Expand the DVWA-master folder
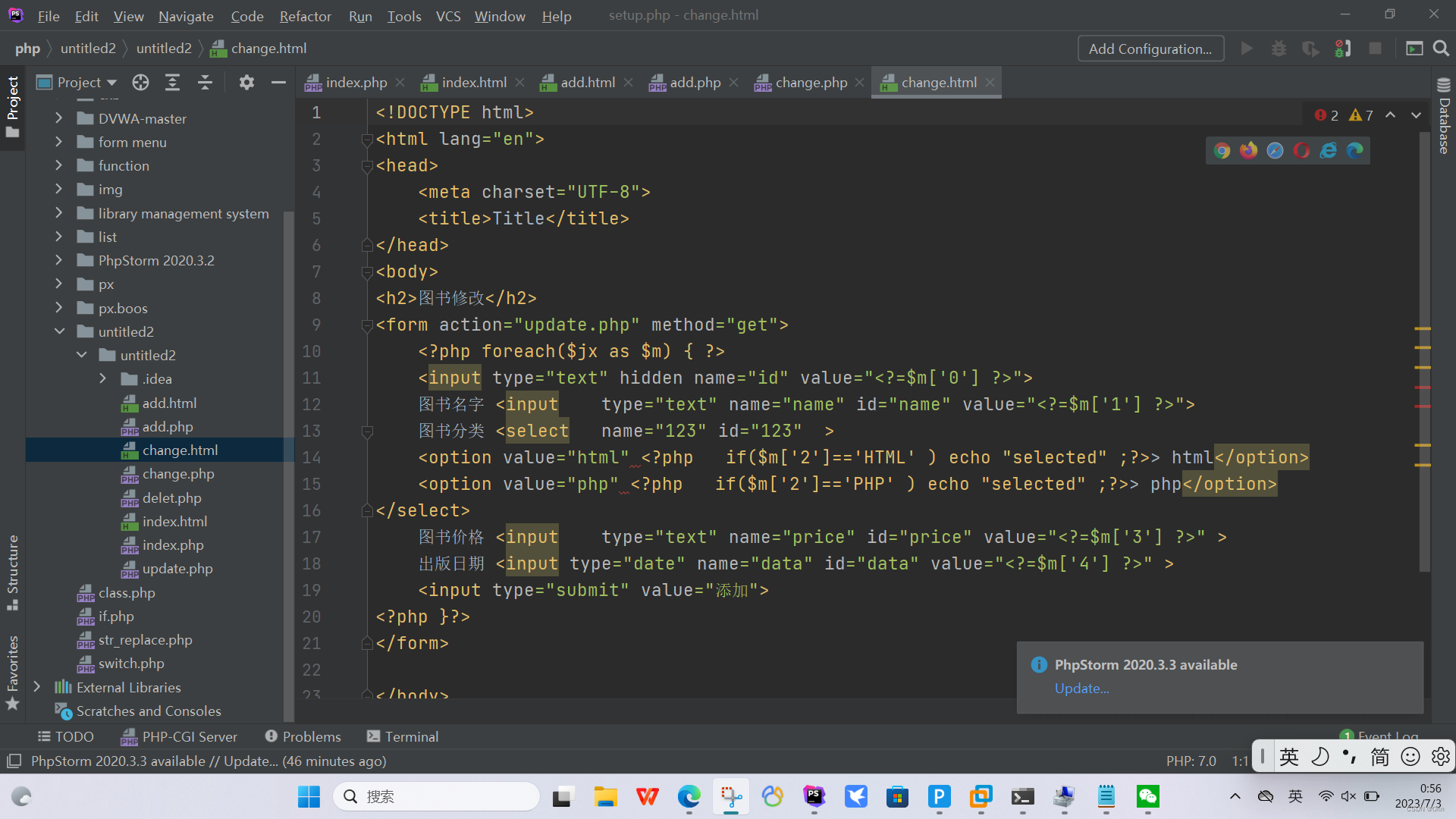 [59, 118]
